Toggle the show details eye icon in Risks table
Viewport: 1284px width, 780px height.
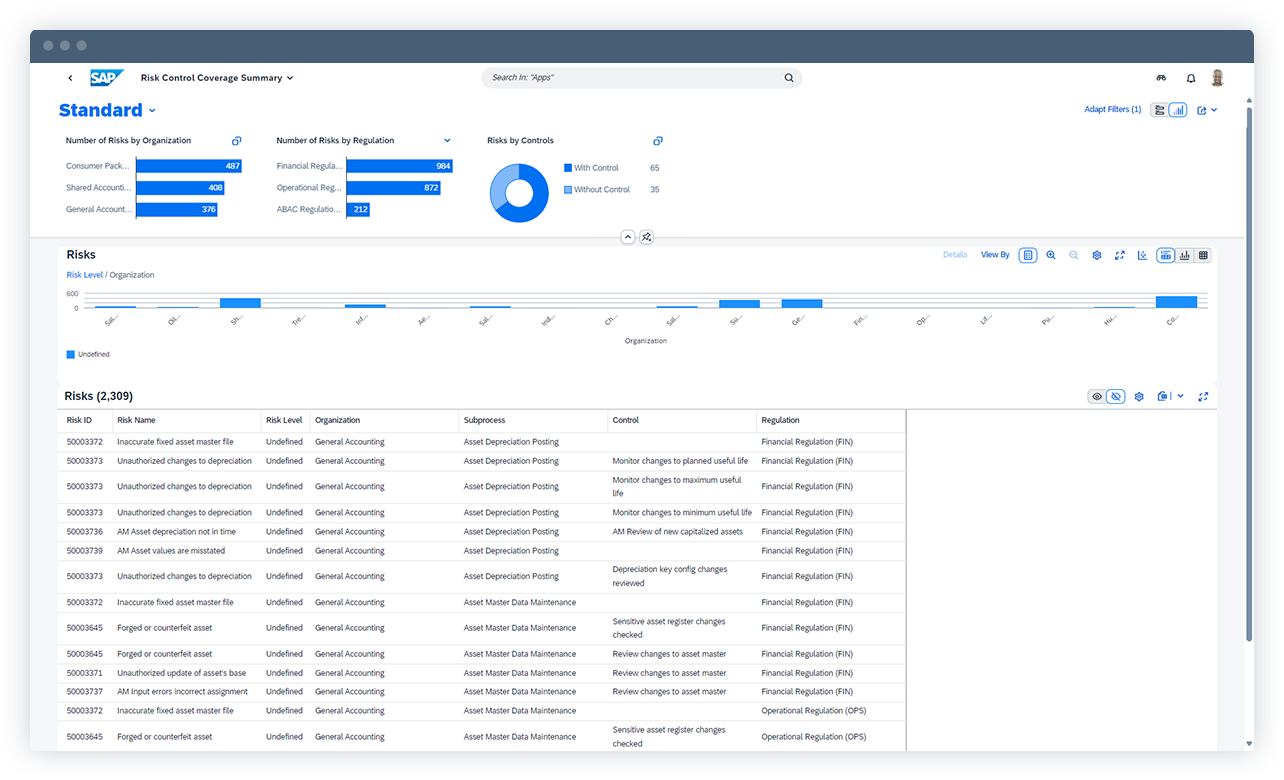[x=1096, y=396]
